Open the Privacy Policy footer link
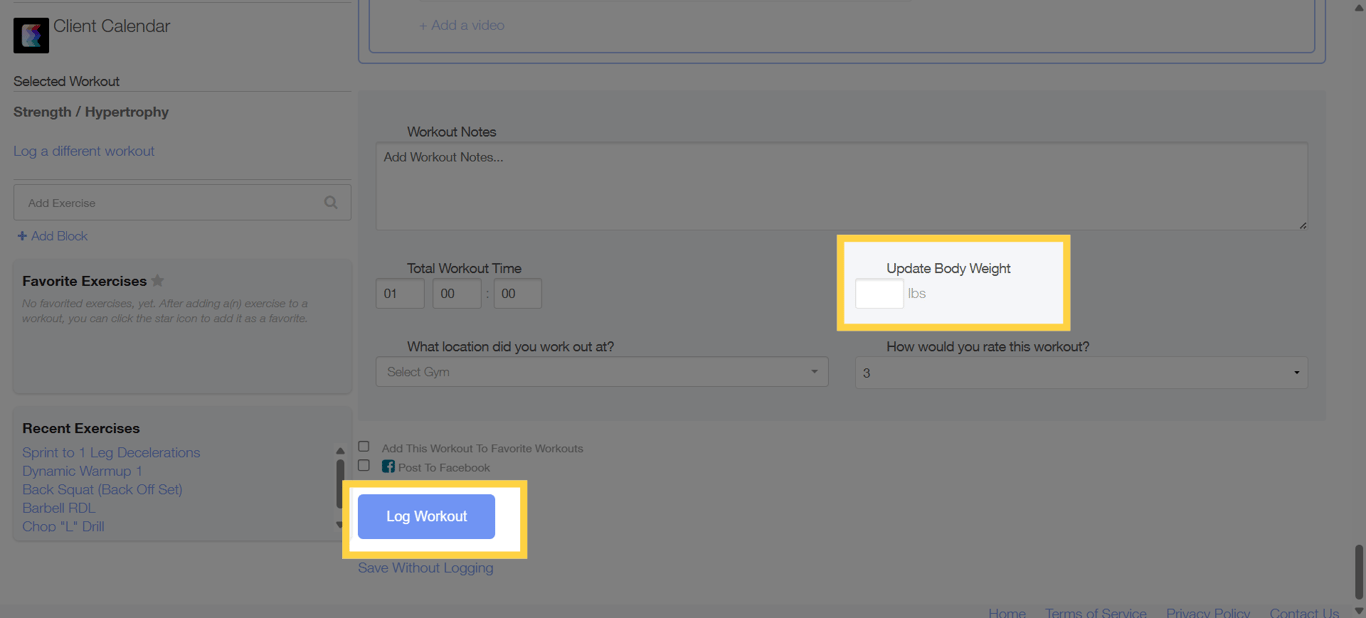1366x618 pixels. [1208, 613]
